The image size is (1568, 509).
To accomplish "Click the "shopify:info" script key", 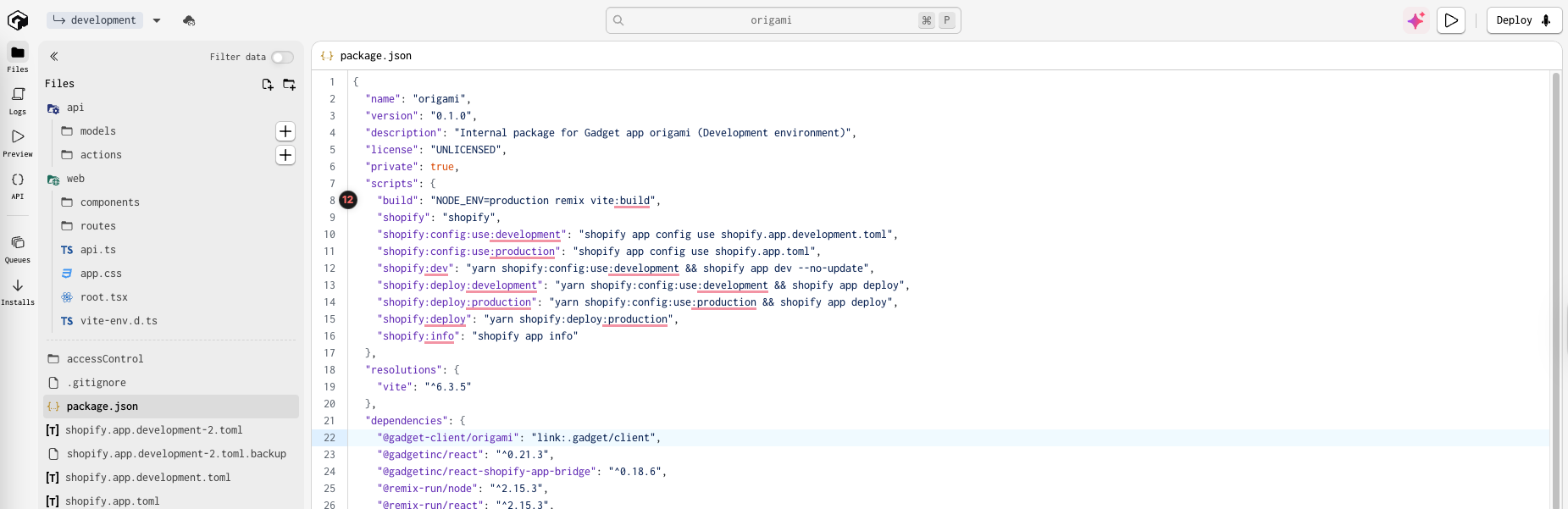I will click(418, 336).
